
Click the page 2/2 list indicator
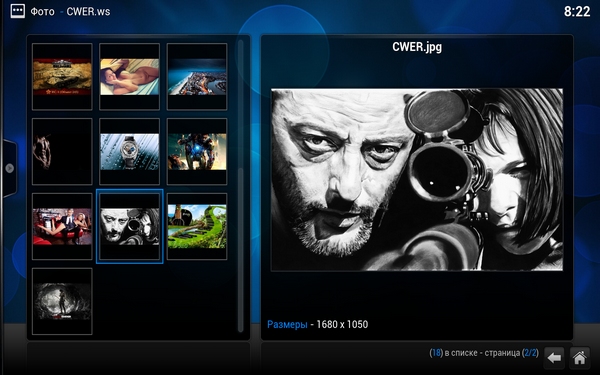tap(484, 353)
